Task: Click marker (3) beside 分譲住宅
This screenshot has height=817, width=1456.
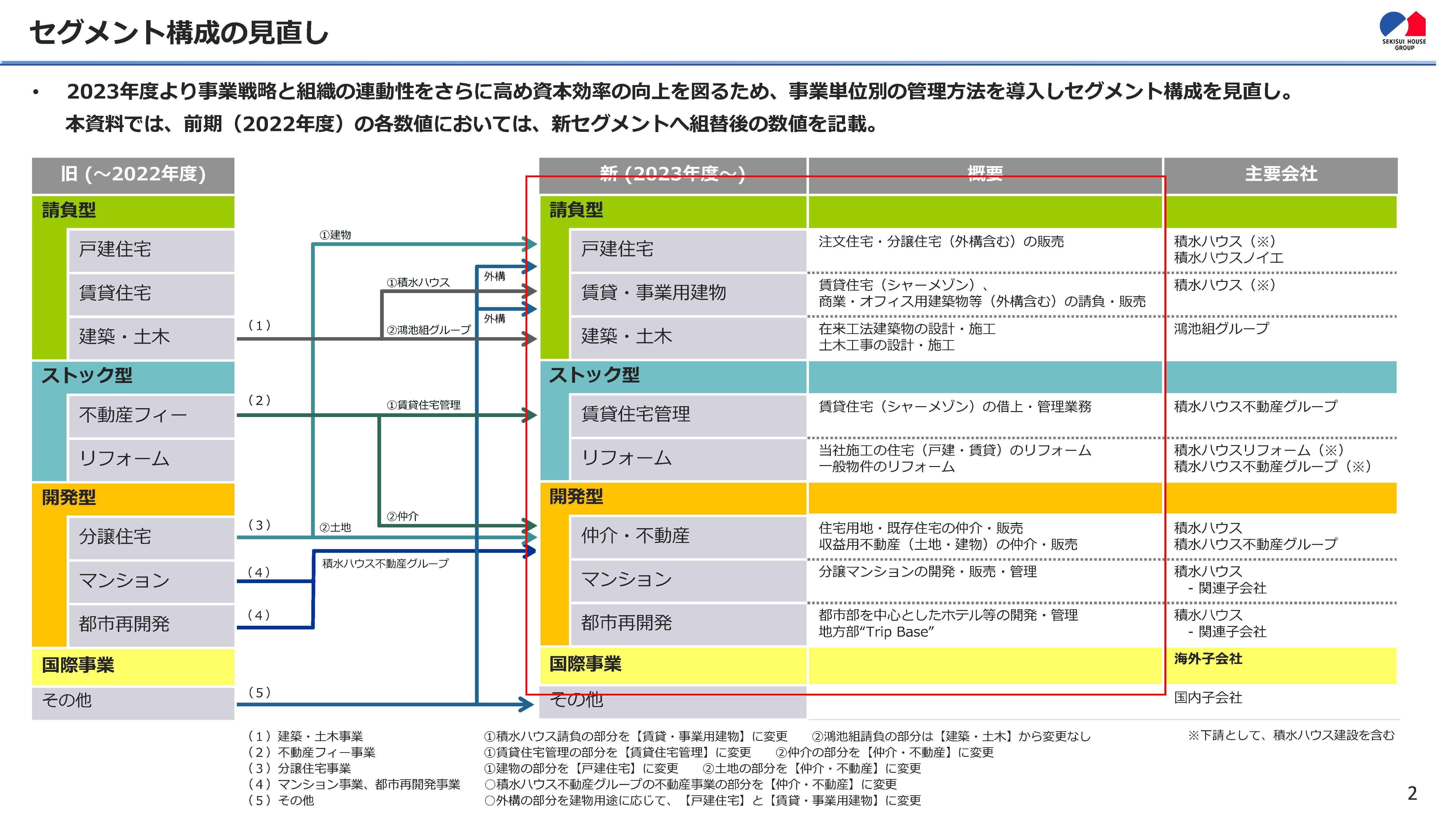Action: [x=260, y=525]
